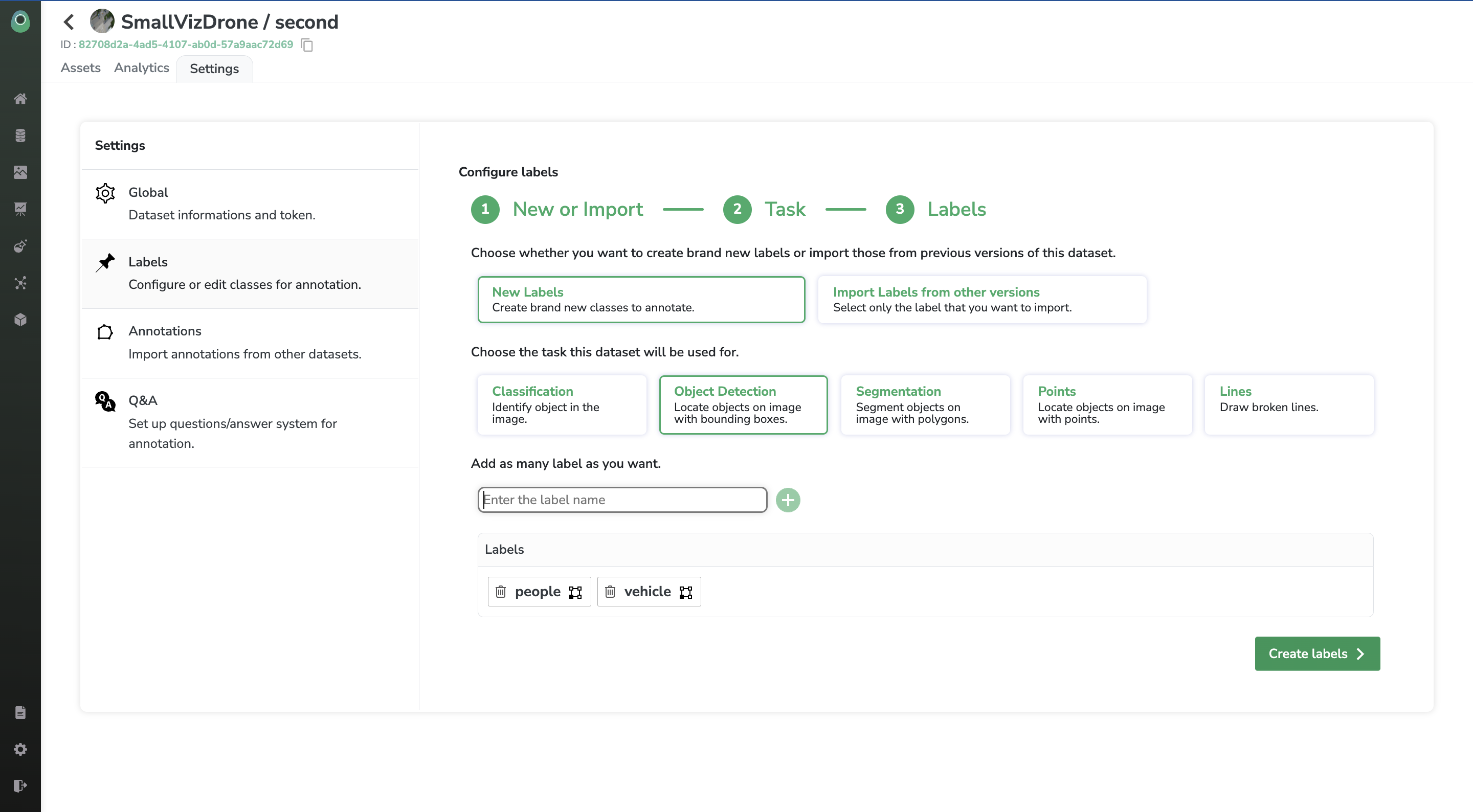Select the Segmentation task option
The image size is (1473, 812).
click(925, 404)
